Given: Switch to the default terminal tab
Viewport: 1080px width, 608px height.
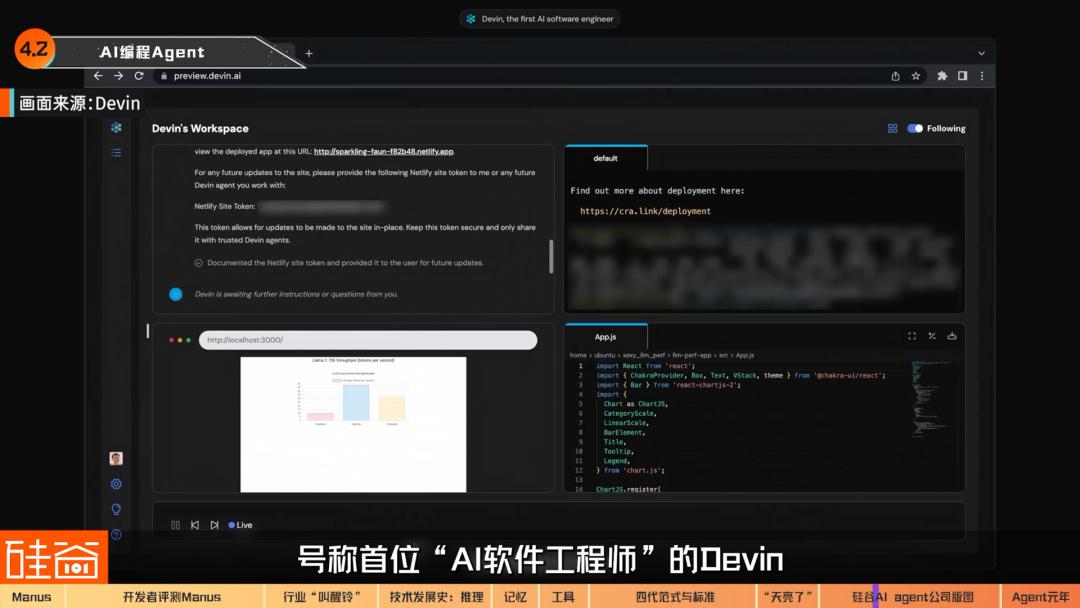Looking at the screenshot, I should click(x=606, y=157).
